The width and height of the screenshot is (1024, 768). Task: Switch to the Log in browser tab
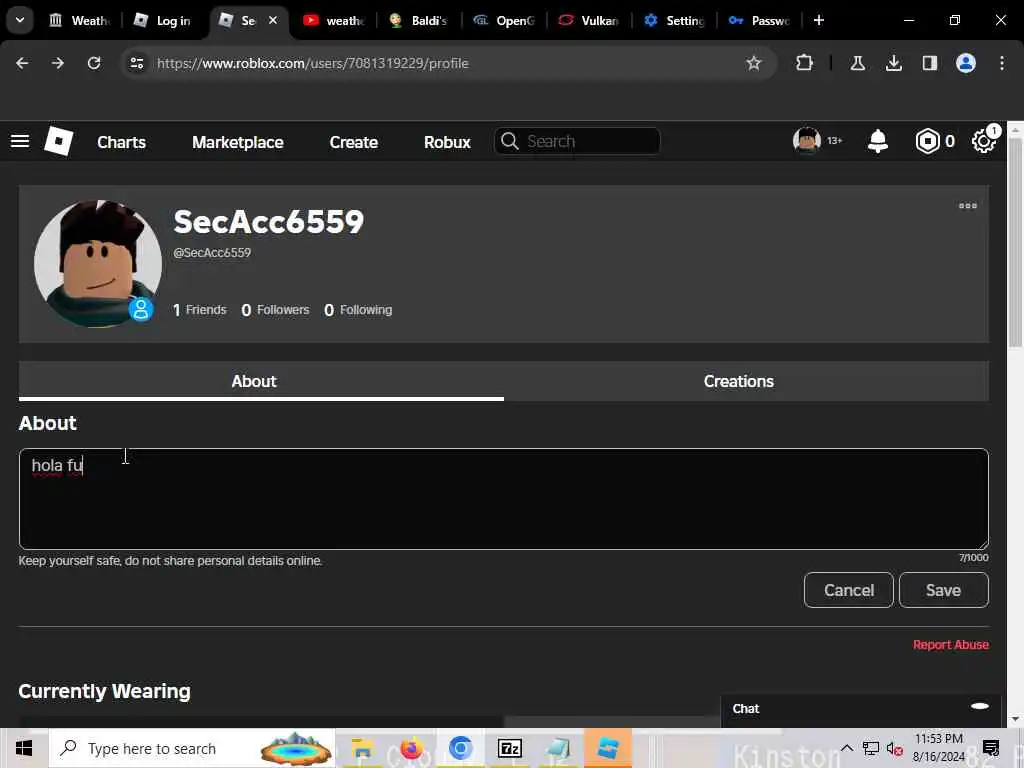pyautogui.click(x=163, y=20)
